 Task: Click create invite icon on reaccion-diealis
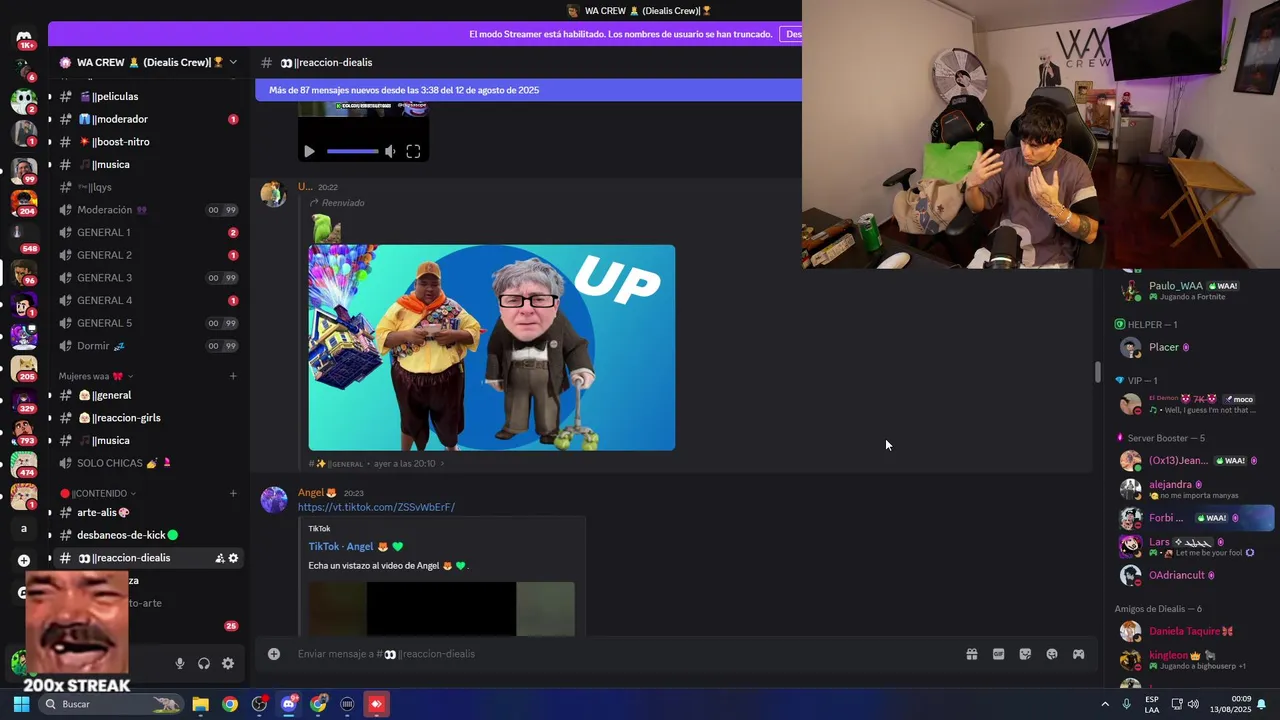[x=219, y=558]
